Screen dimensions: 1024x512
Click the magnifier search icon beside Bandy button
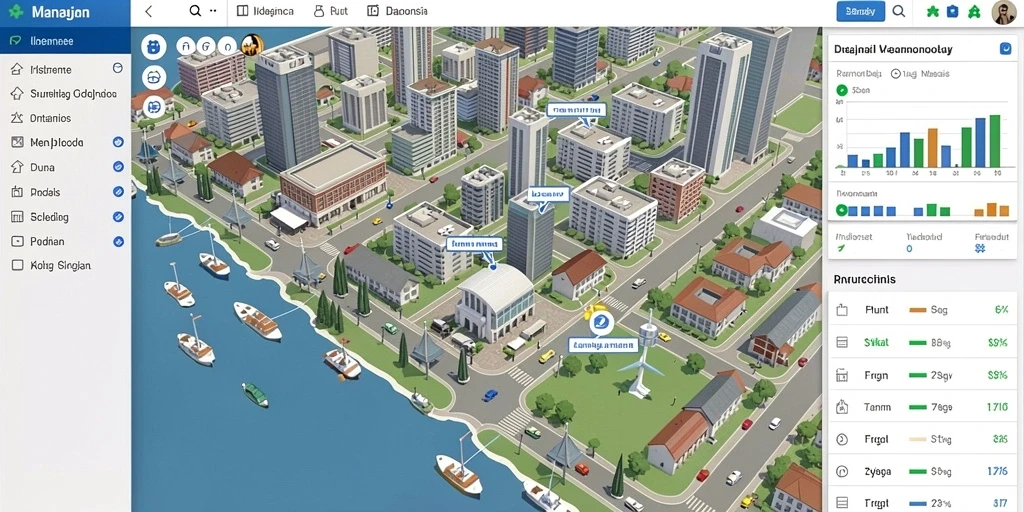(x=899, y=11)
